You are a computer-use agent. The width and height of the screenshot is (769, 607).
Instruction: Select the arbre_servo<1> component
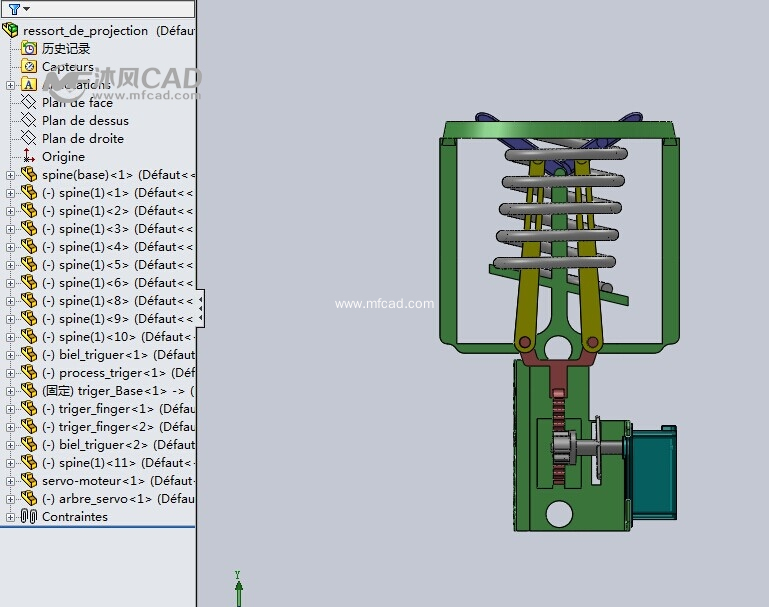pyautogui.click(x=118, y=499)
